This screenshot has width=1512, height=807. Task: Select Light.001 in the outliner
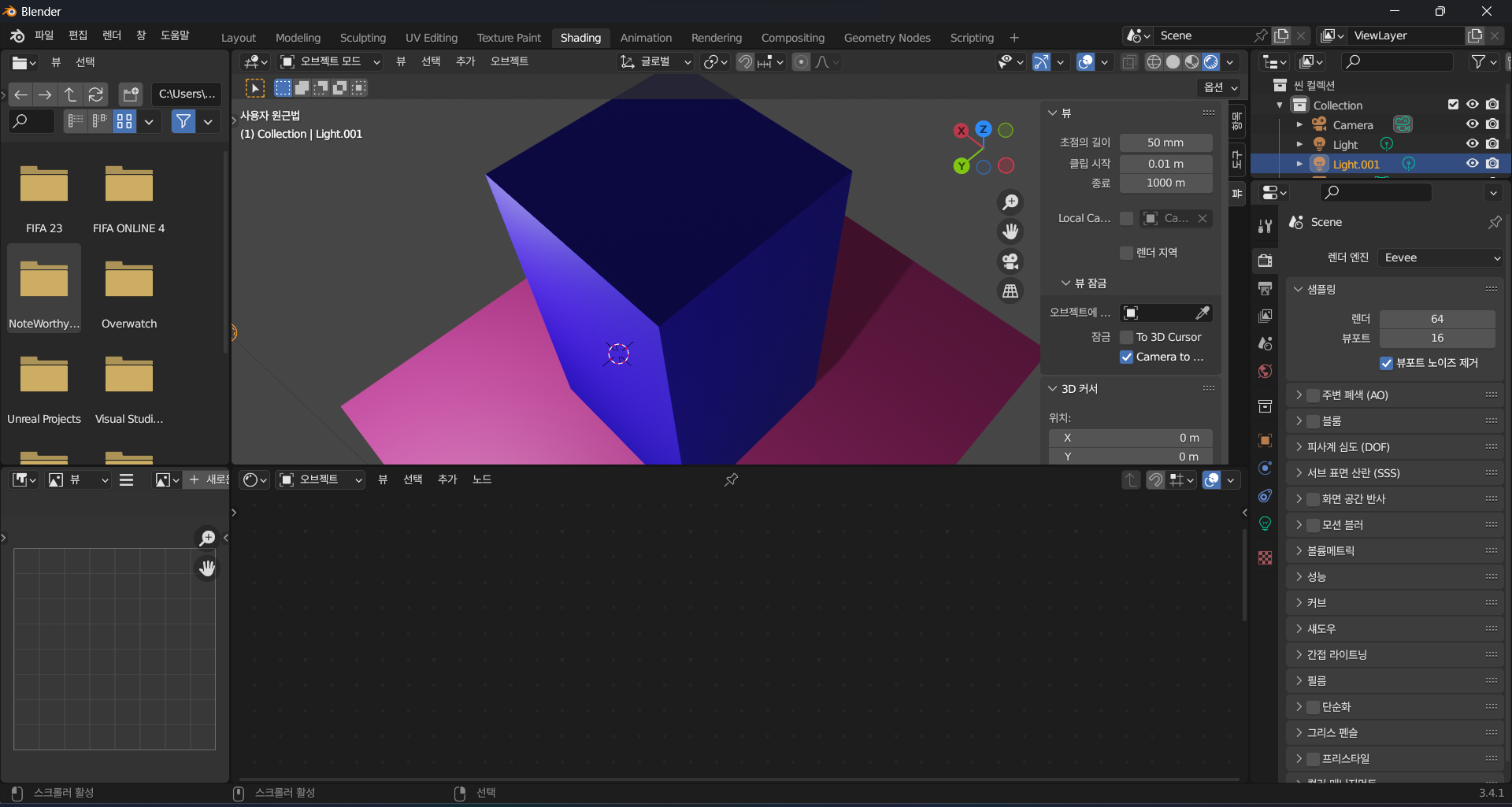pyautogui.click(x=1356, y=164)
